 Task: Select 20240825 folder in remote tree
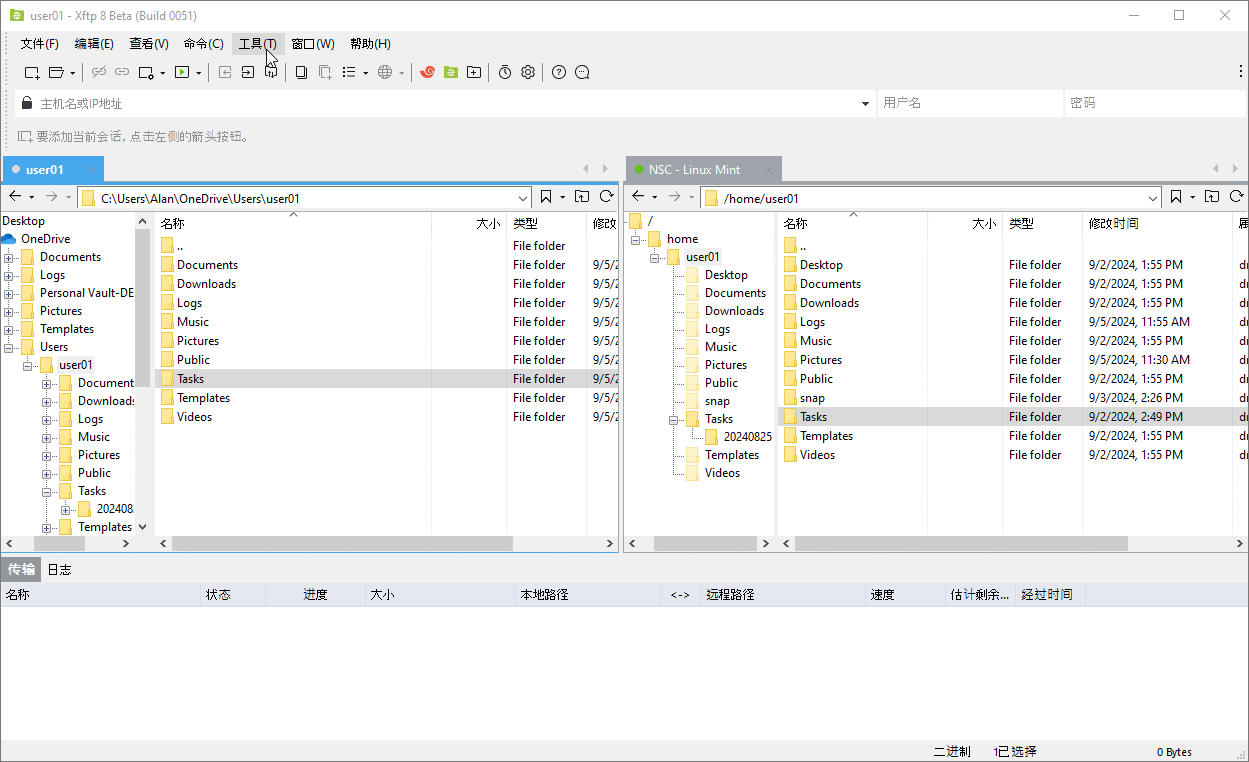tap(747, 437)
